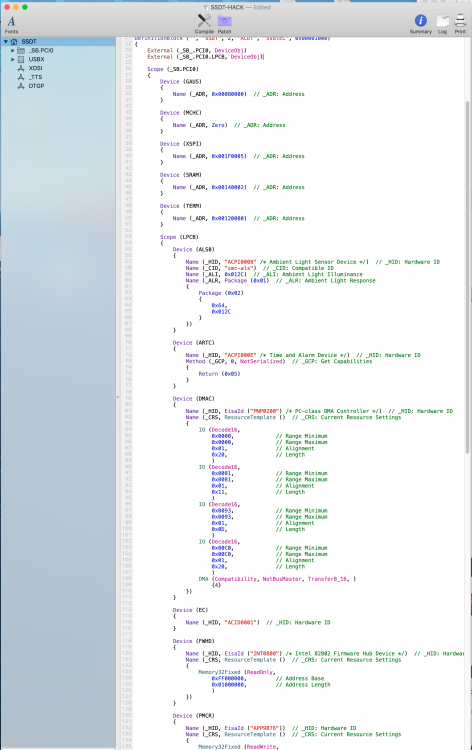
Task: Click the Device (XSPI) line
Action: [x=181, y=144]
